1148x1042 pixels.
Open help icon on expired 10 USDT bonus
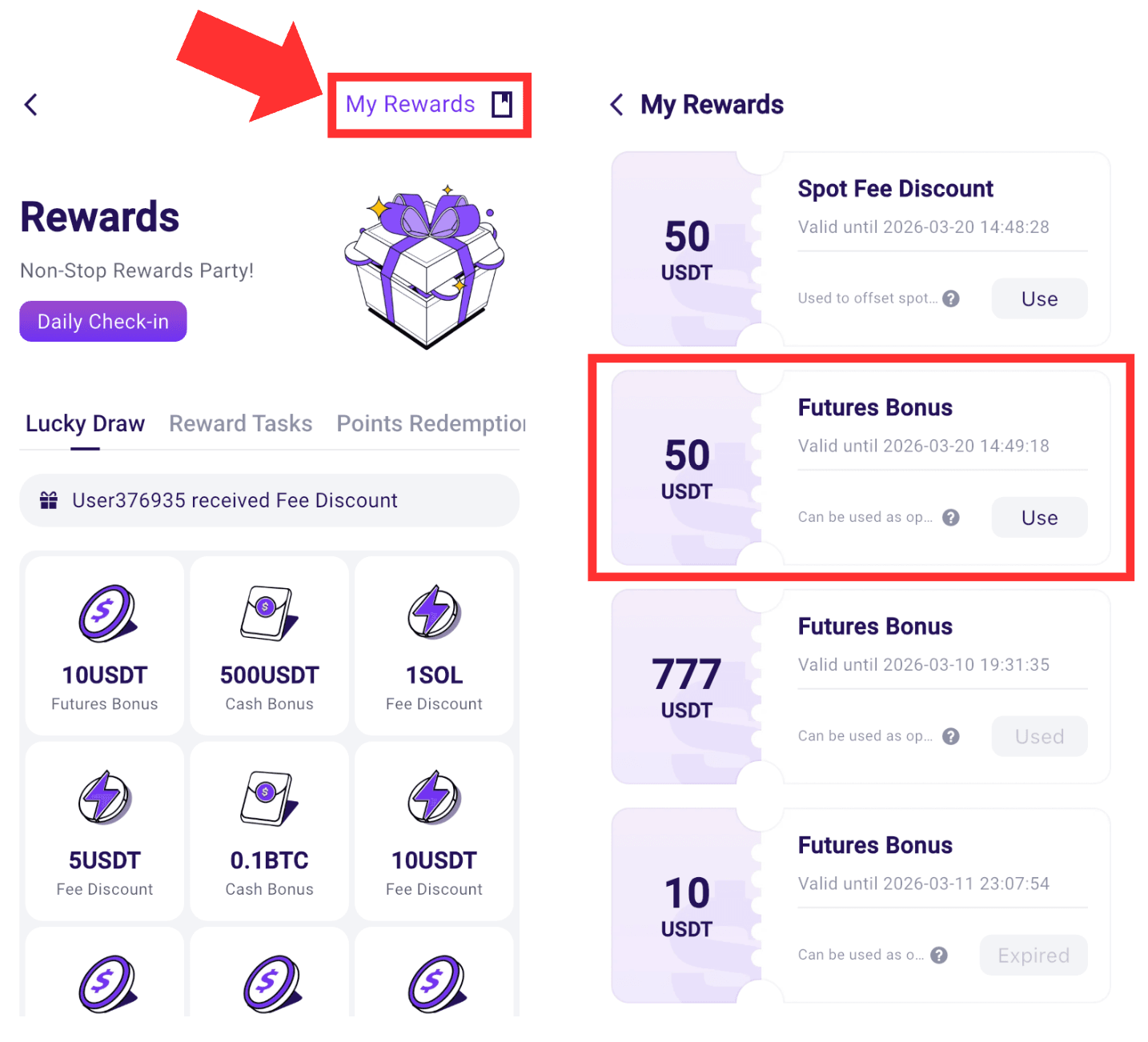click(x=940, y=955)
